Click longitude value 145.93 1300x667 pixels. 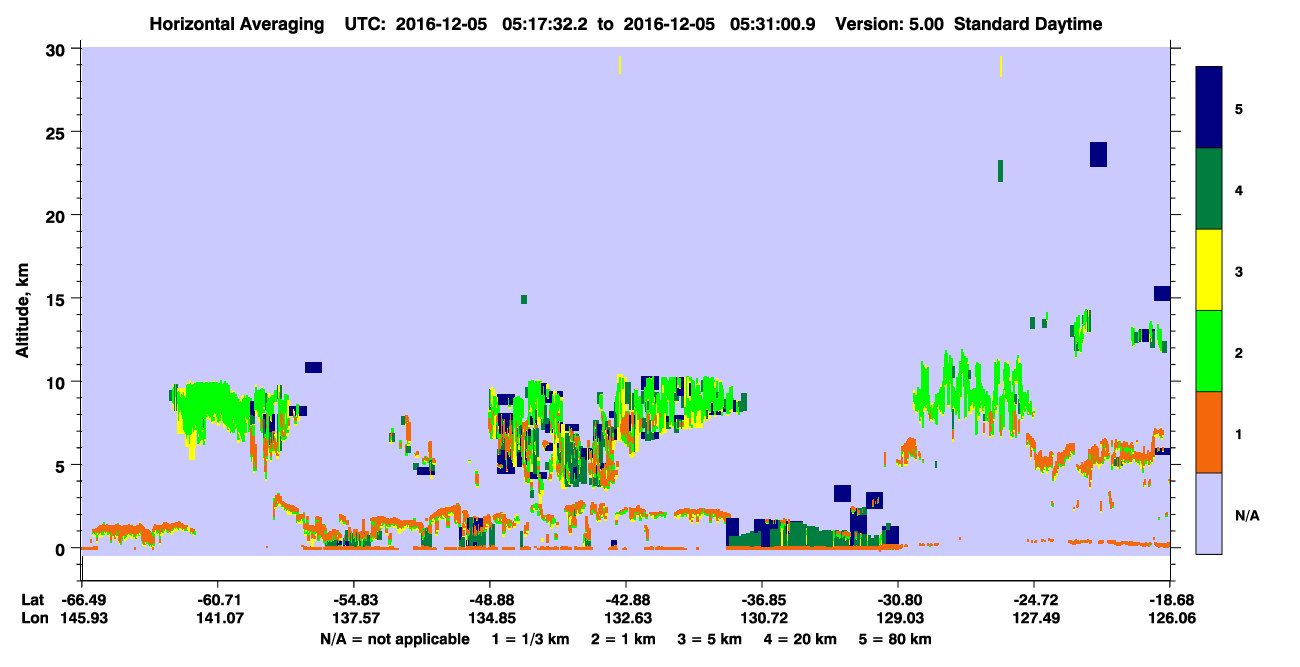click(x=82, y=618)
